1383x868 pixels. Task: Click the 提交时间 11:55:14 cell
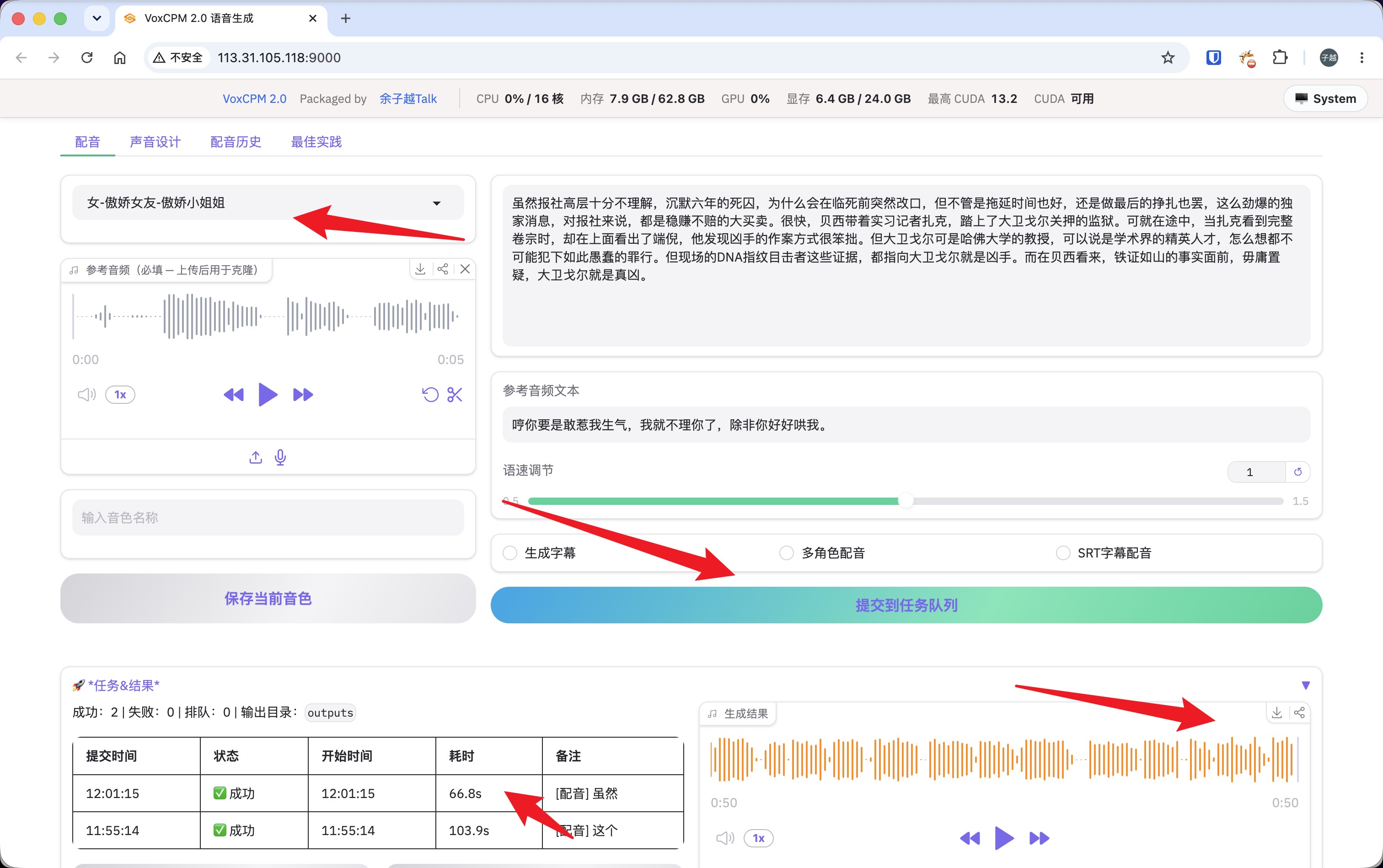[136, 830]
